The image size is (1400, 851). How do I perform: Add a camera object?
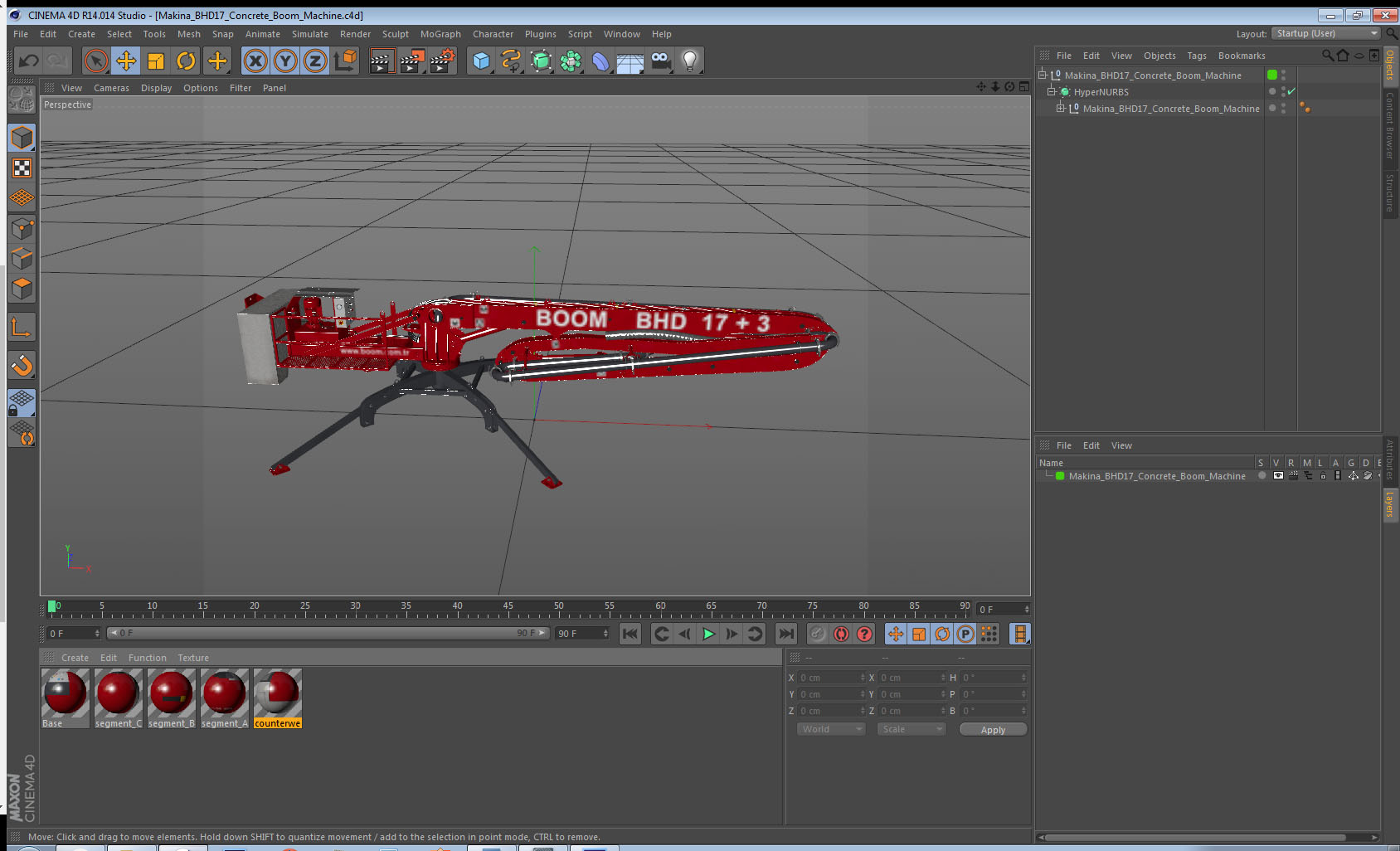pos(660,61)
